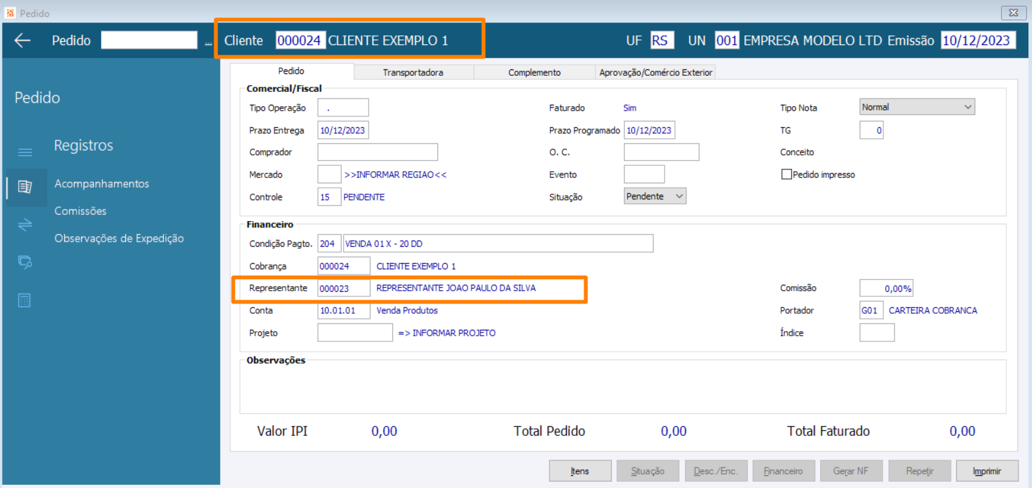Click the Mercado code field
Image resolution: width=1033 pixels, height=492 pixels.
coord(329,175)
